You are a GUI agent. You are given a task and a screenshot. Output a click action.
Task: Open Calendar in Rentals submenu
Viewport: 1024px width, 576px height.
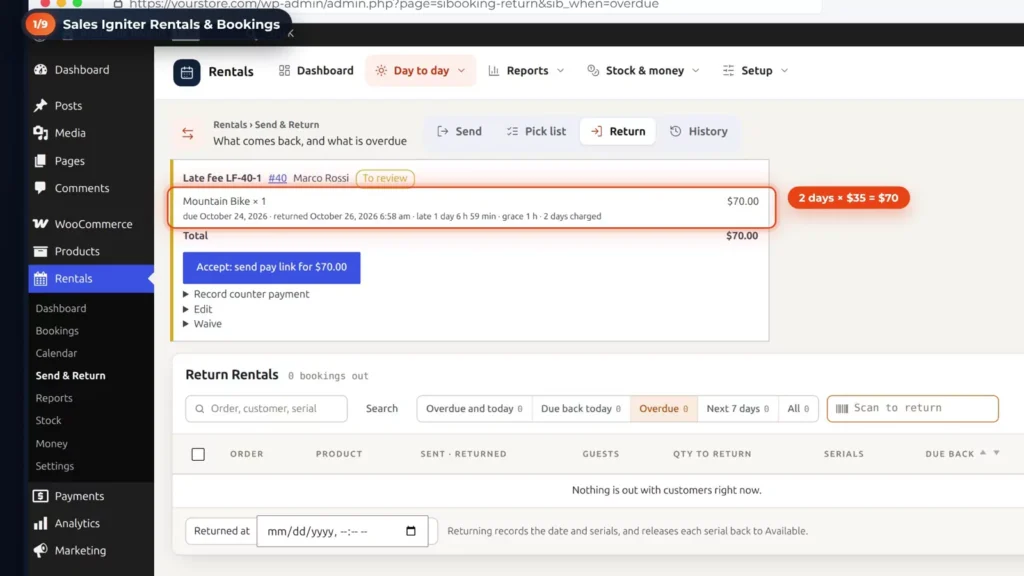click(56, 353)
